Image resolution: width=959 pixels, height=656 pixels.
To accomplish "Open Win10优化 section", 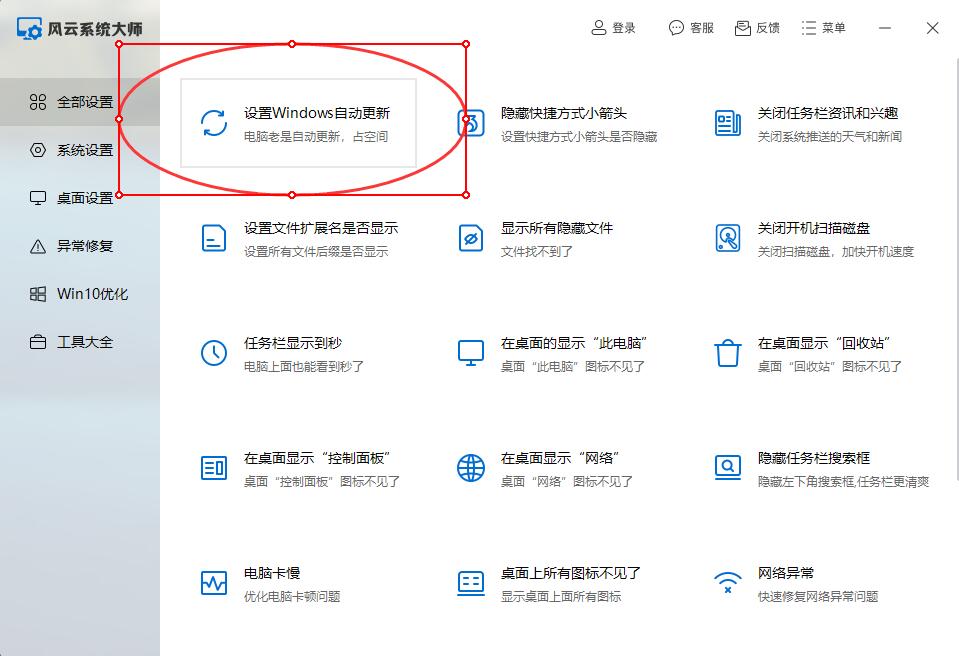I will (80, 294).
